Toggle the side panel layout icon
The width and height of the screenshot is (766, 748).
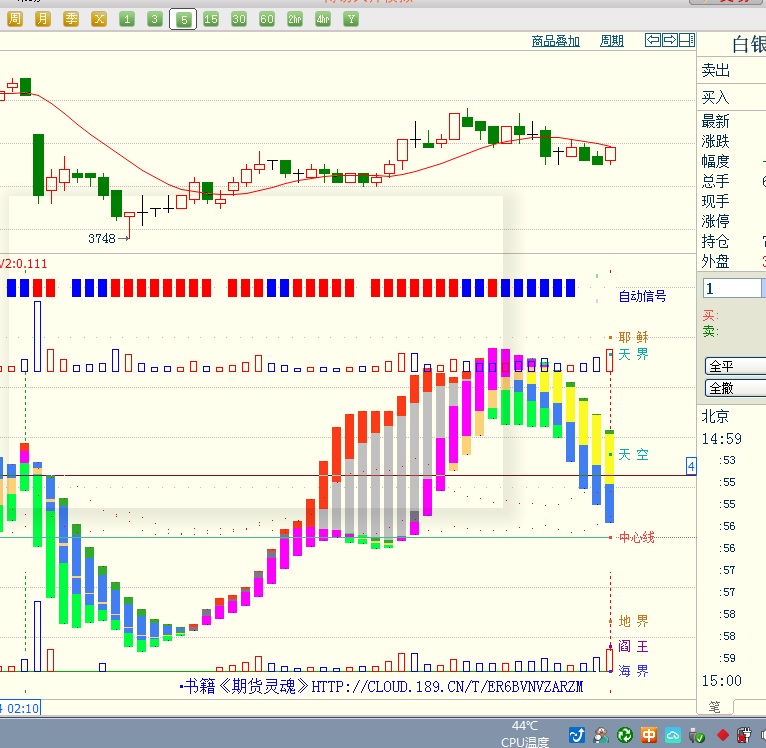[x=686, y=40]
